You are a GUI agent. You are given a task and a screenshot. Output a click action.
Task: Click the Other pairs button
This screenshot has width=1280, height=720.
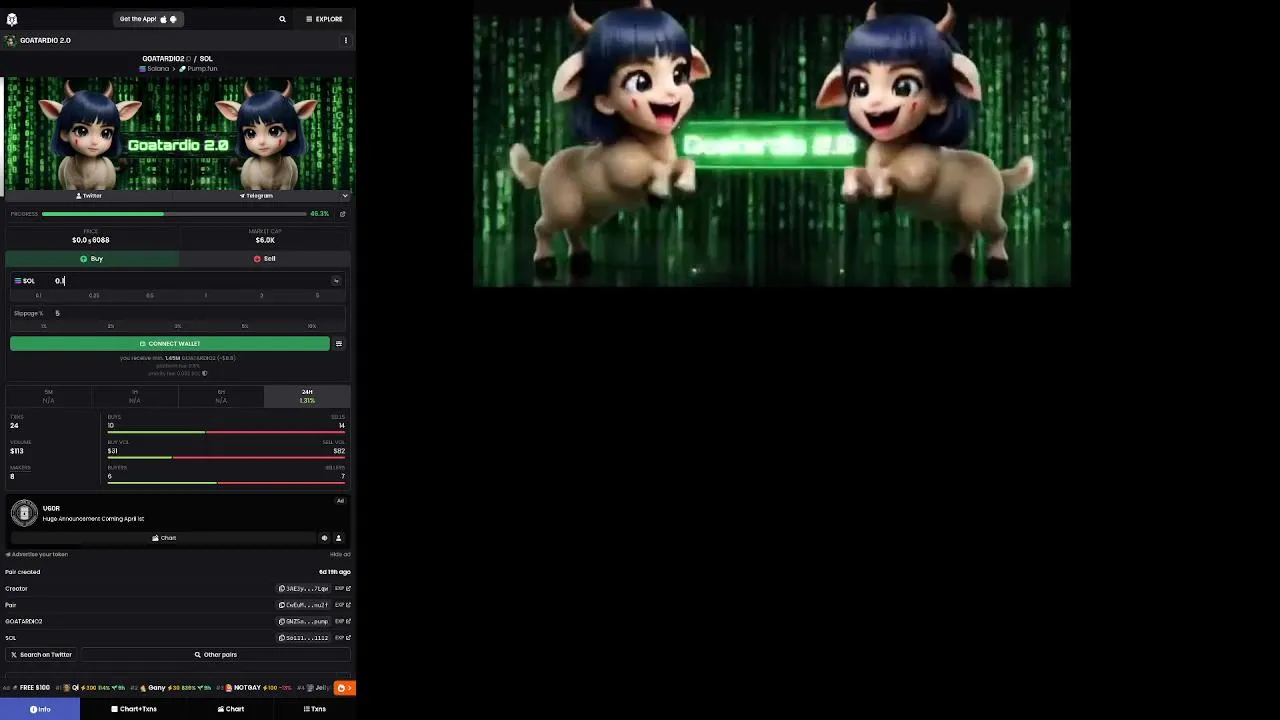pyautogui.click(x=216, y=655)
